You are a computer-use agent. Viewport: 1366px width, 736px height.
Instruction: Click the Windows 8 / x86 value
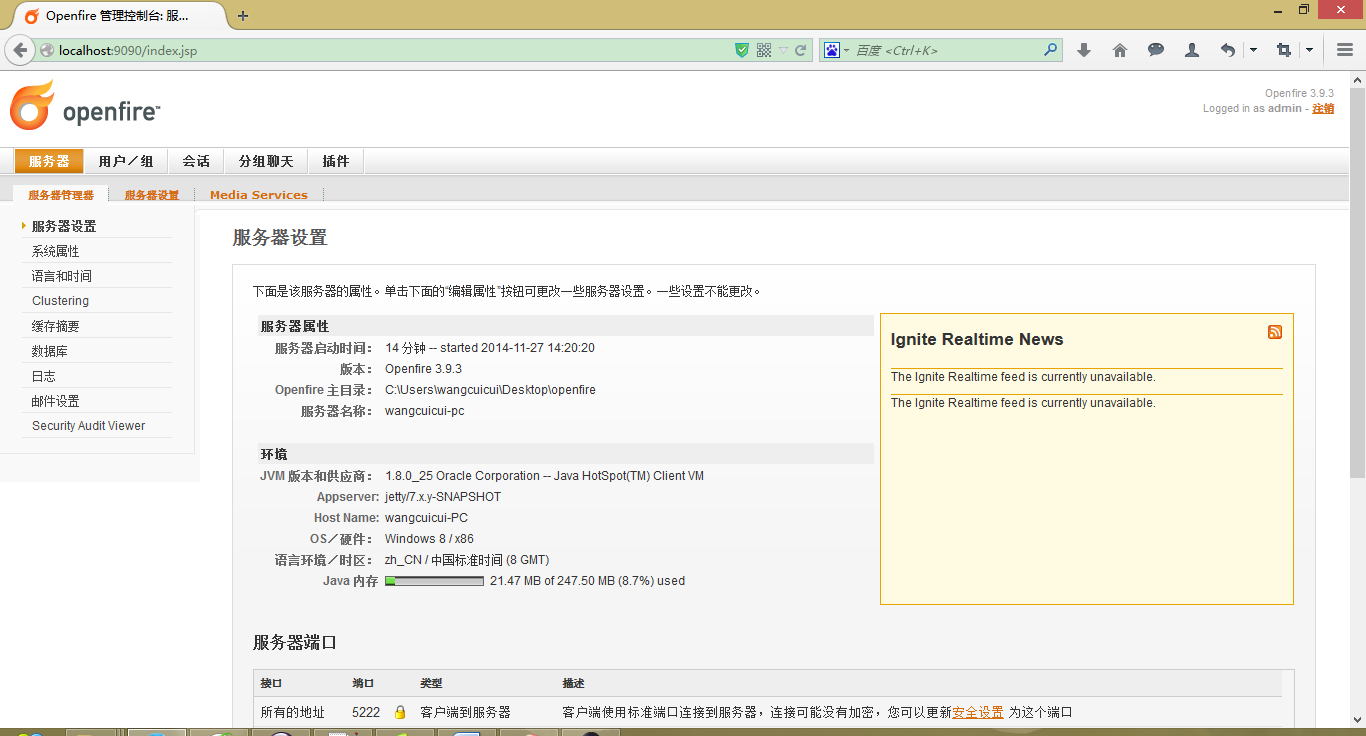tap(429, 539)
